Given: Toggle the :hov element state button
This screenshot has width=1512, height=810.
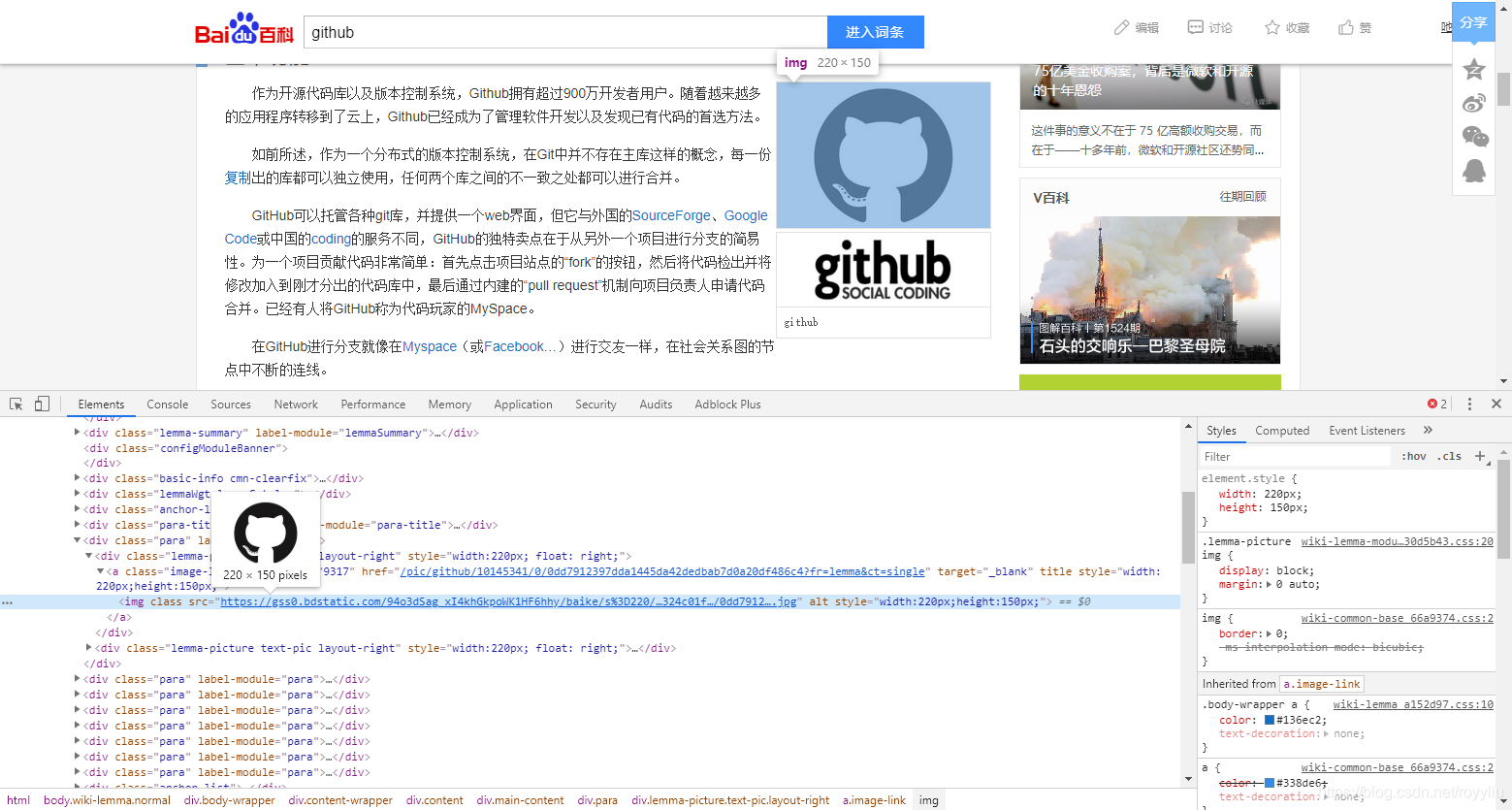Looking at the screenshot, I should [1413, 456].
